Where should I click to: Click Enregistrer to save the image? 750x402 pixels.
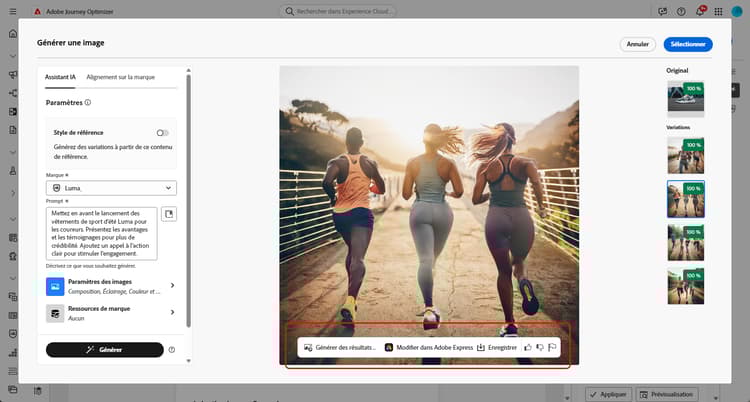(497, 347)
